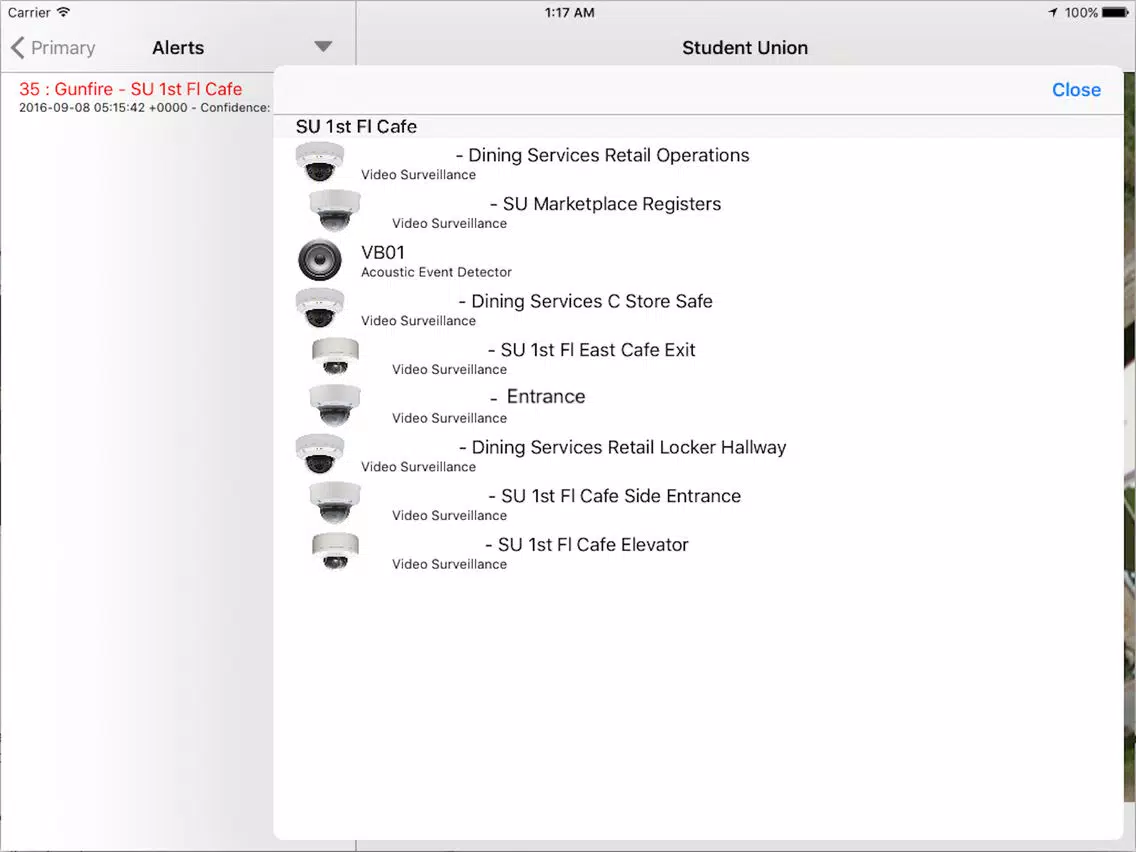This screenshot has height=852, width=1136.
Task: Tap camera icon for Cafe Side Entrance
Action: [335, 501]
